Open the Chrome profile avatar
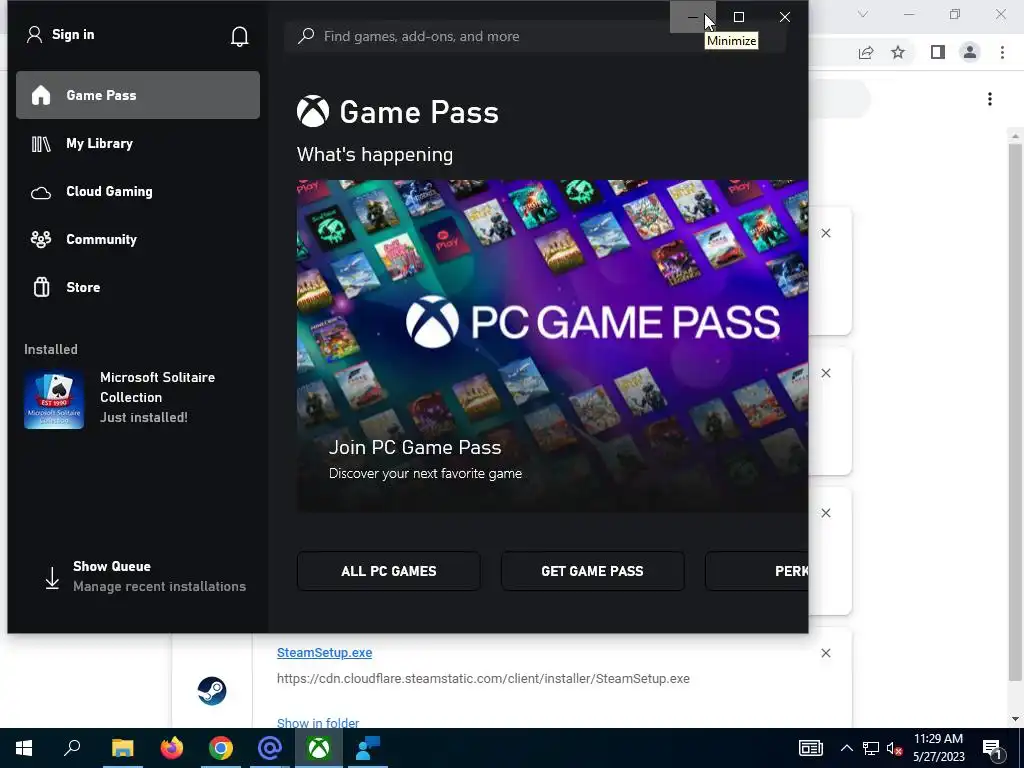Image resolution: width=1024 pixels, height=768 pixels. pyautogui.click(x=970, y=52)
